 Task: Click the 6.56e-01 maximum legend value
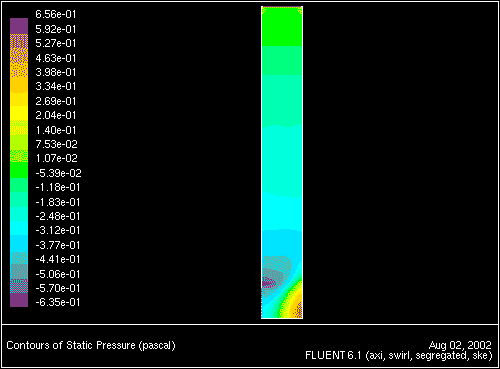tap(56, 14)
